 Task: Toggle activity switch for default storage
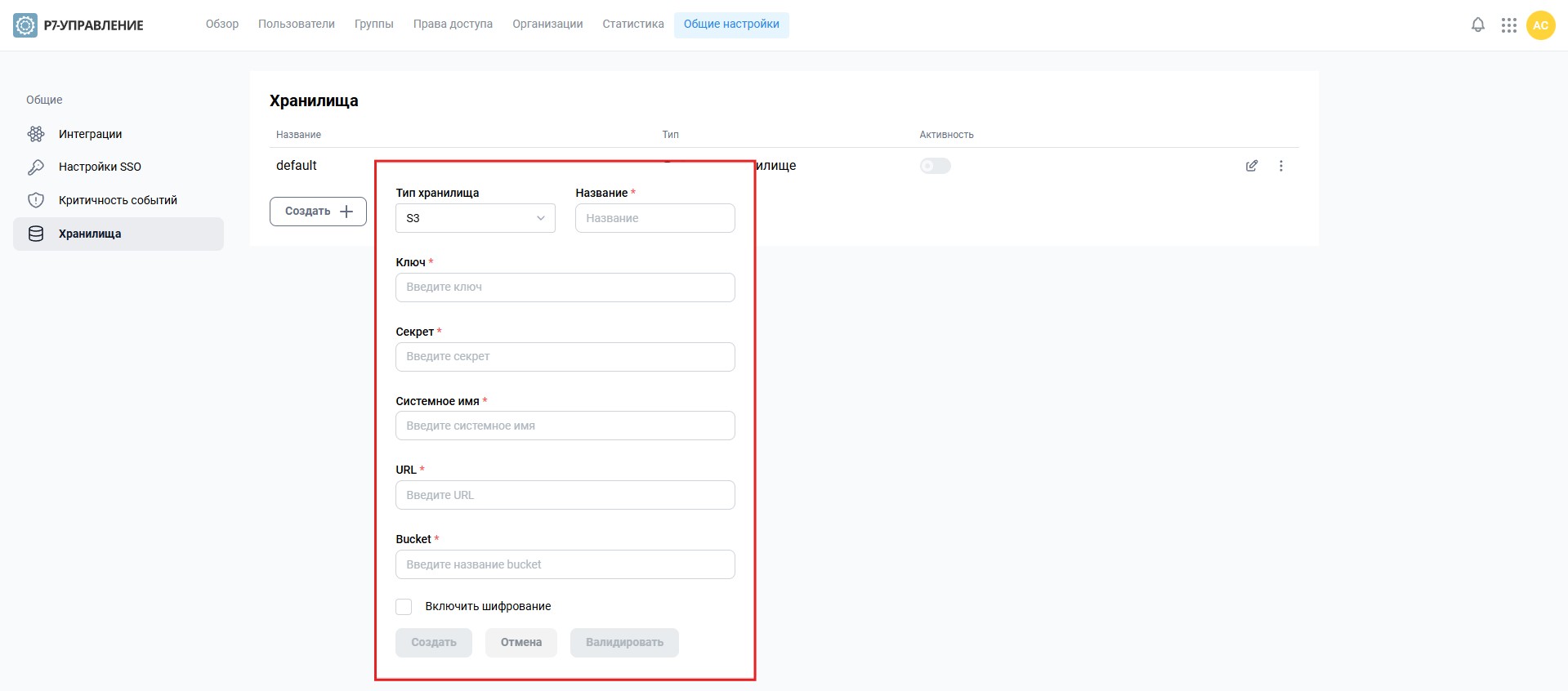936,166
